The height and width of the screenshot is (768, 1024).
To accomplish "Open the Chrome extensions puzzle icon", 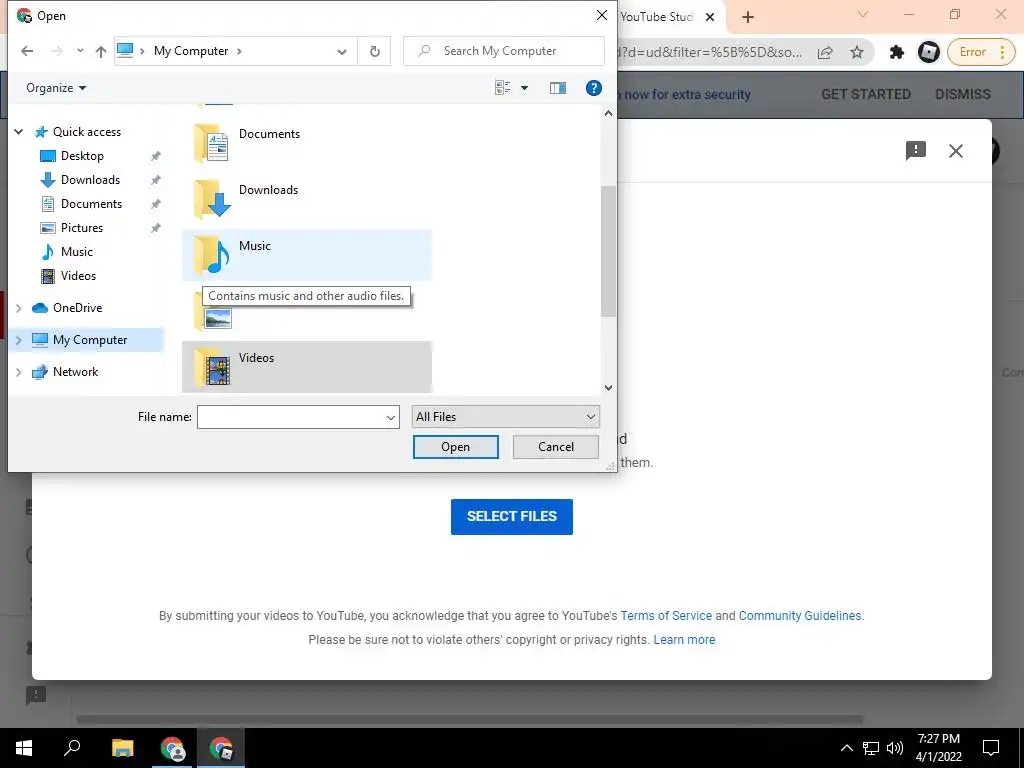I will point(897,52).
